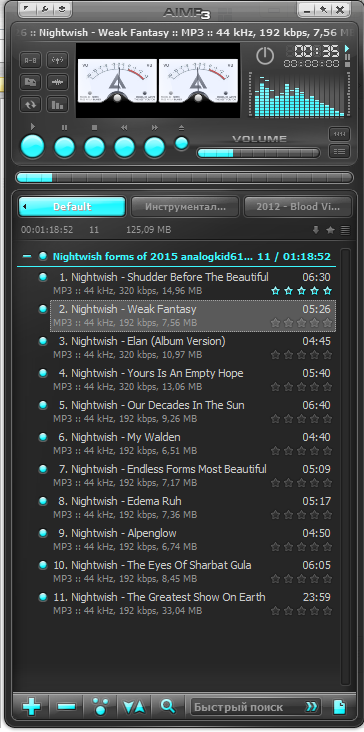The image size is (364, 732).
Task: Toggle marker dot beside Yours Is An Empty Hope
Action: 43,373
